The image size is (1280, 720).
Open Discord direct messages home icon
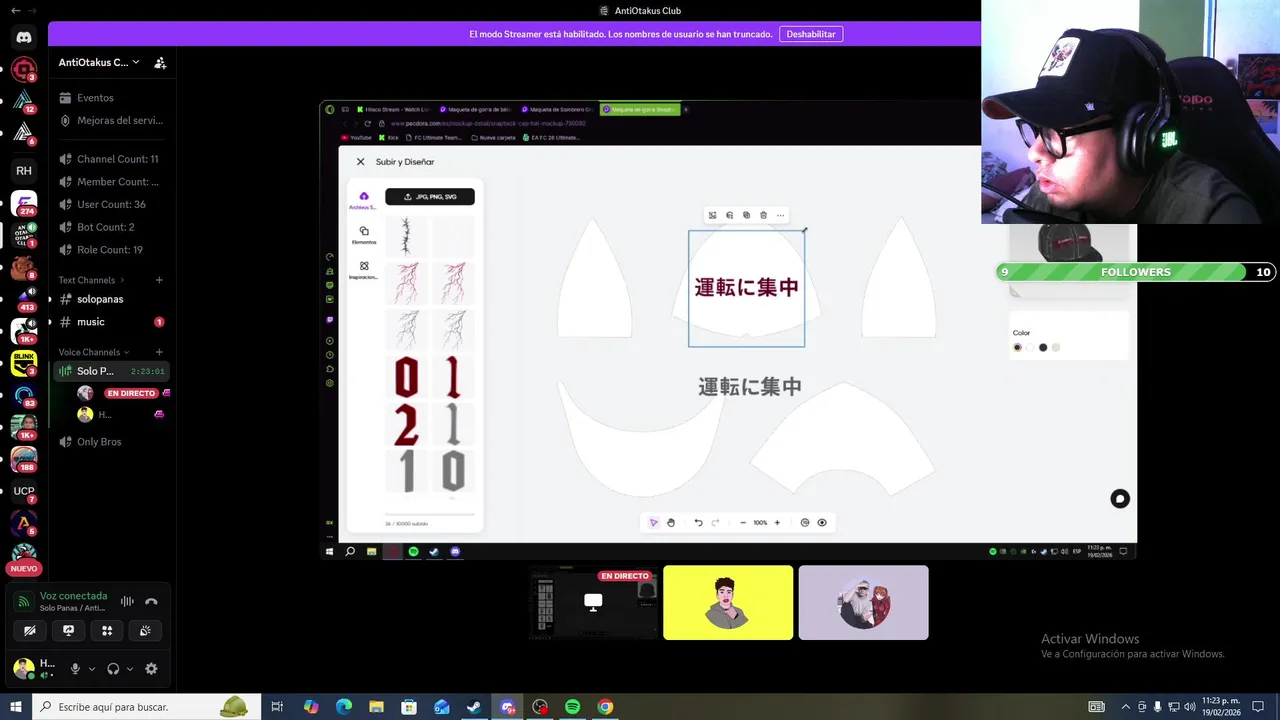point(24,37)
